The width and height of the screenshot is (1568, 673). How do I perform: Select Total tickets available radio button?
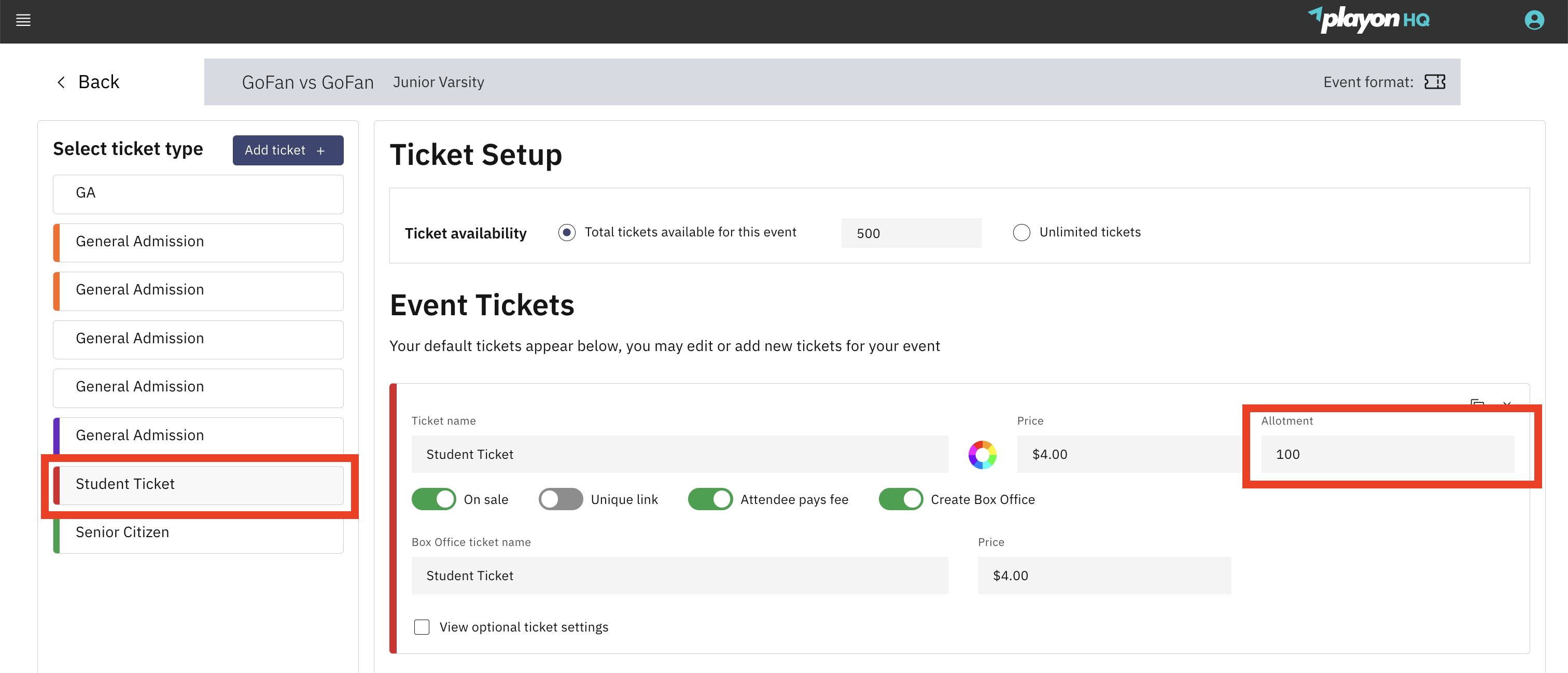[567, 232]
